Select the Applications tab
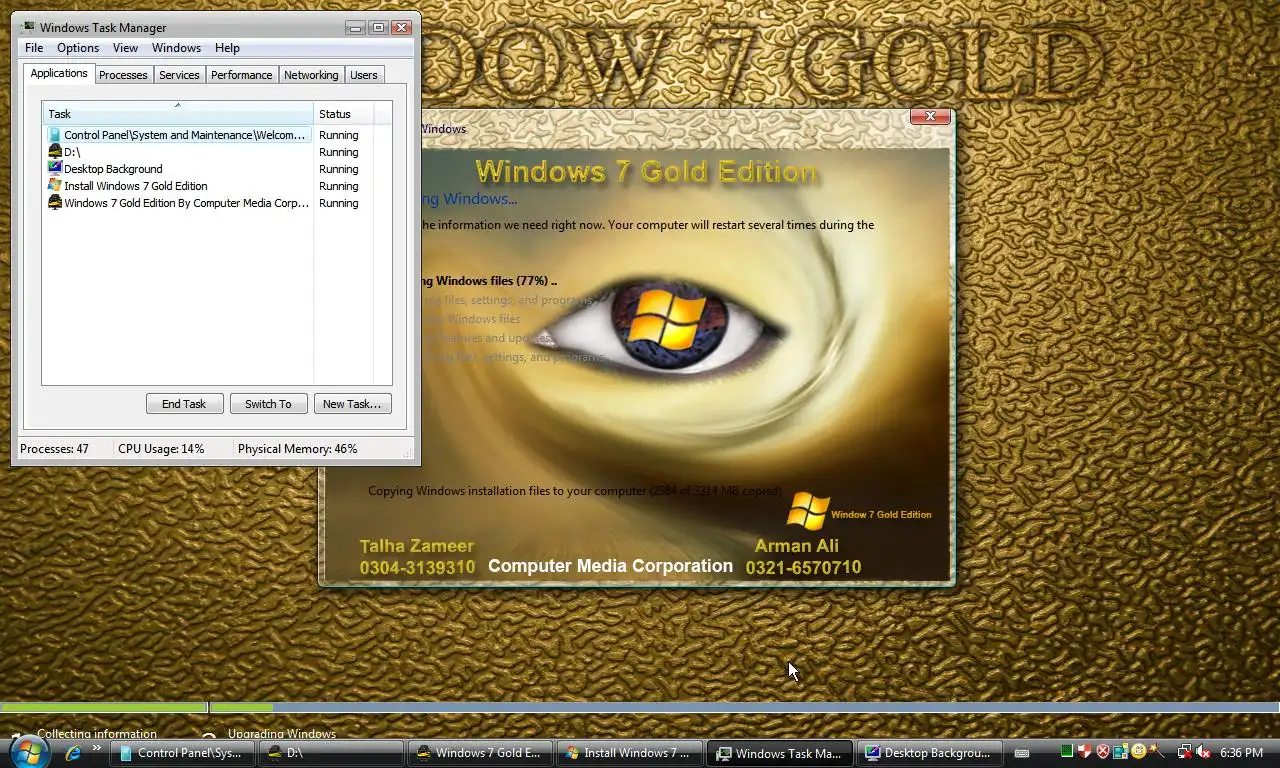This screenshot has height=768, width=1280. coord(59,73)
